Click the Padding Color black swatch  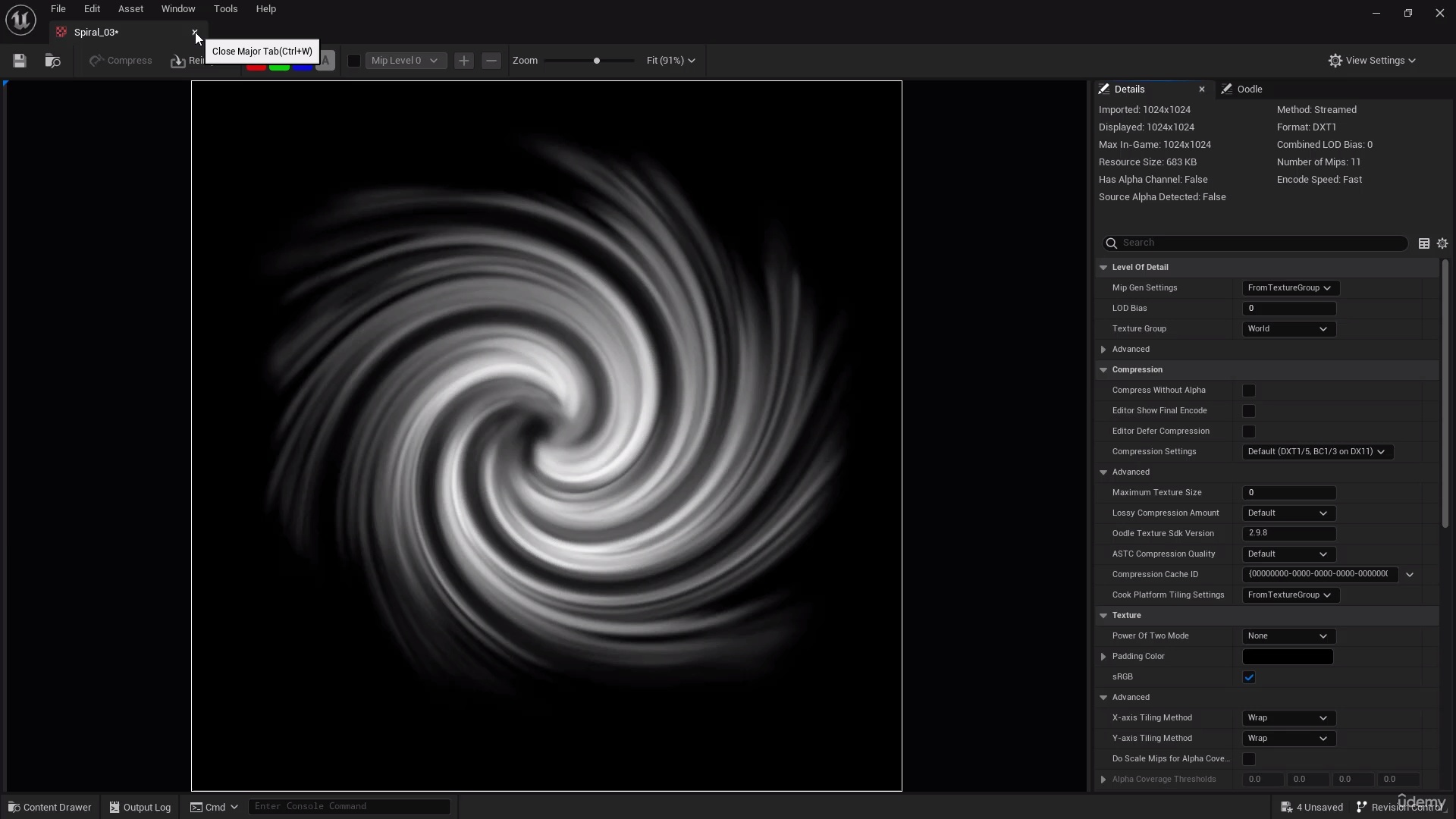[x=1287, y=657]
